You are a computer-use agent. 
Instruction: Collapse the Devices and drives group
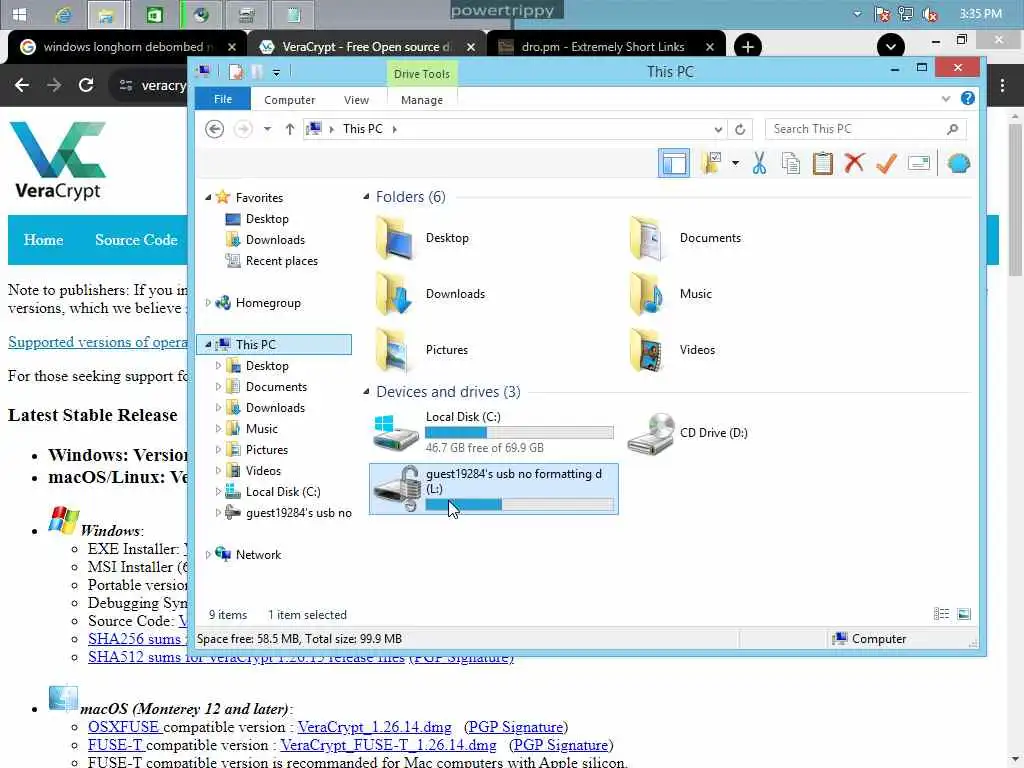click(x=366, y=392)
